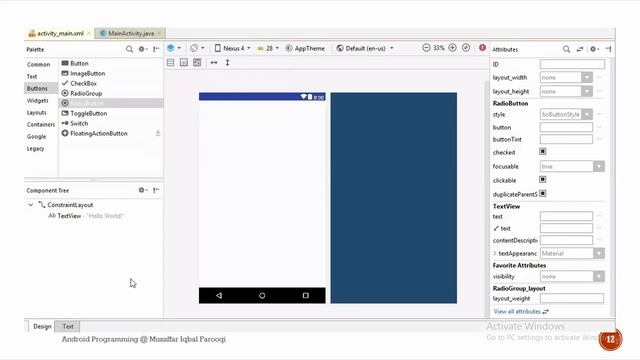Toggle the checked checkbox

[x=542, y=151]
